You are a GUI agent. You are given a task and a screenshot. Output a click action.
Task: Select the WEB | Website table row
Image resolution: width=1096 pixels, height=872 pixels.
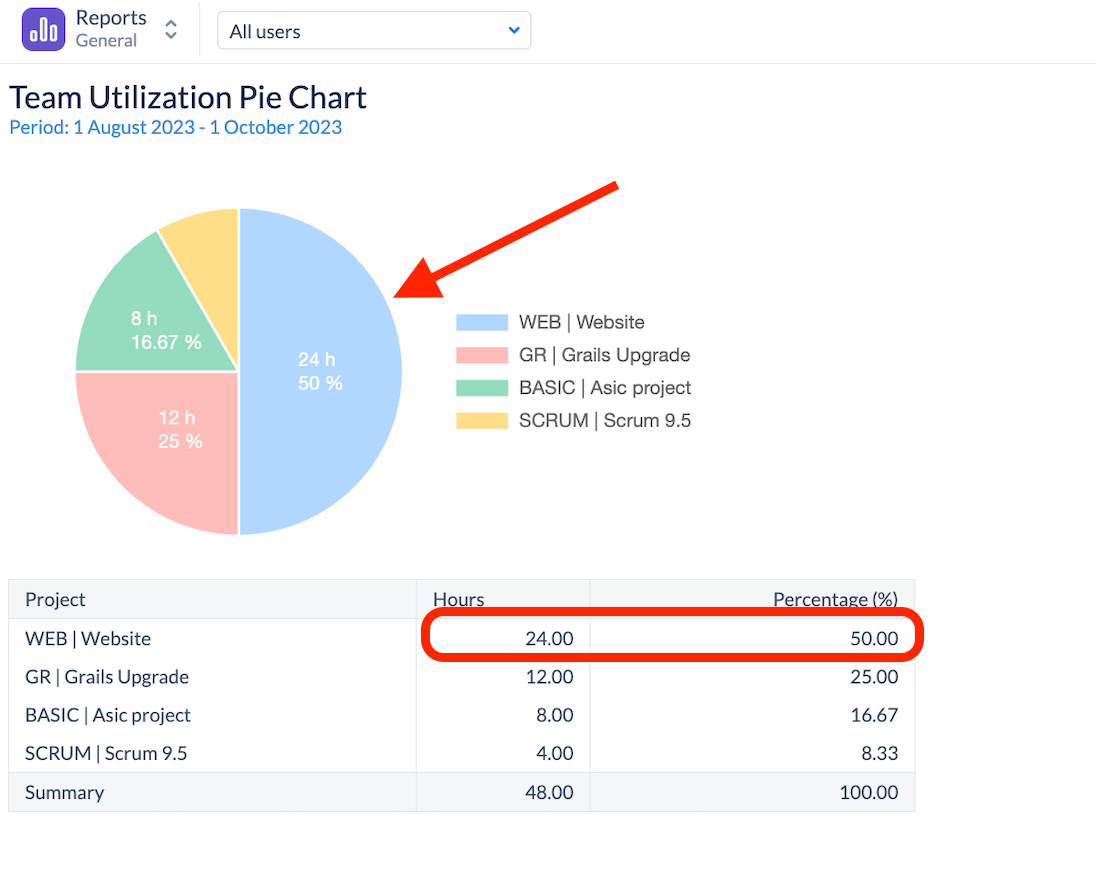tap(88, 639)
